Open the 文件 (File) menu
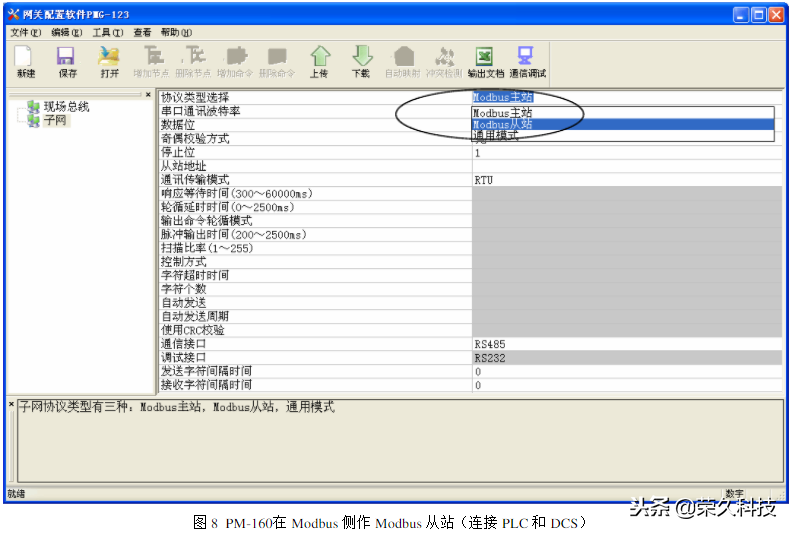This screenshot has width=792, height=533. tap(19, 32)
